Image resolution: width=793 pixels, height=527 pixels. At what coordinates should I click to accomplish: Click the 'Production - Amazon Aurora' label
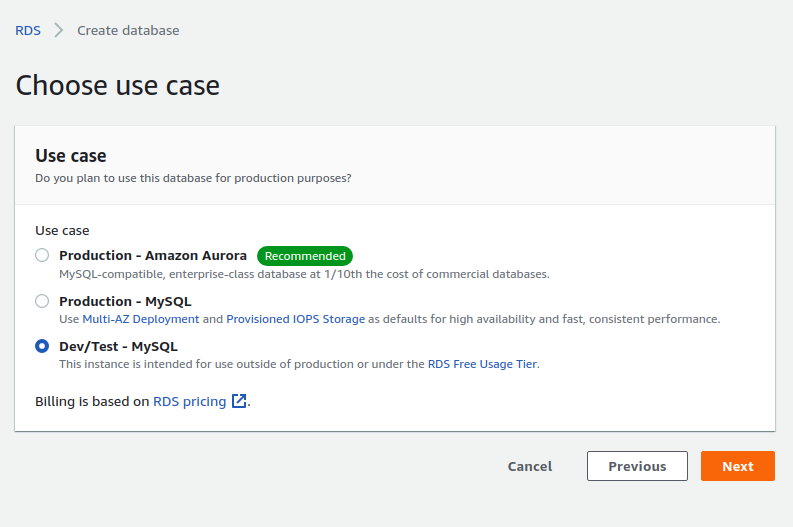click(153, 255)
